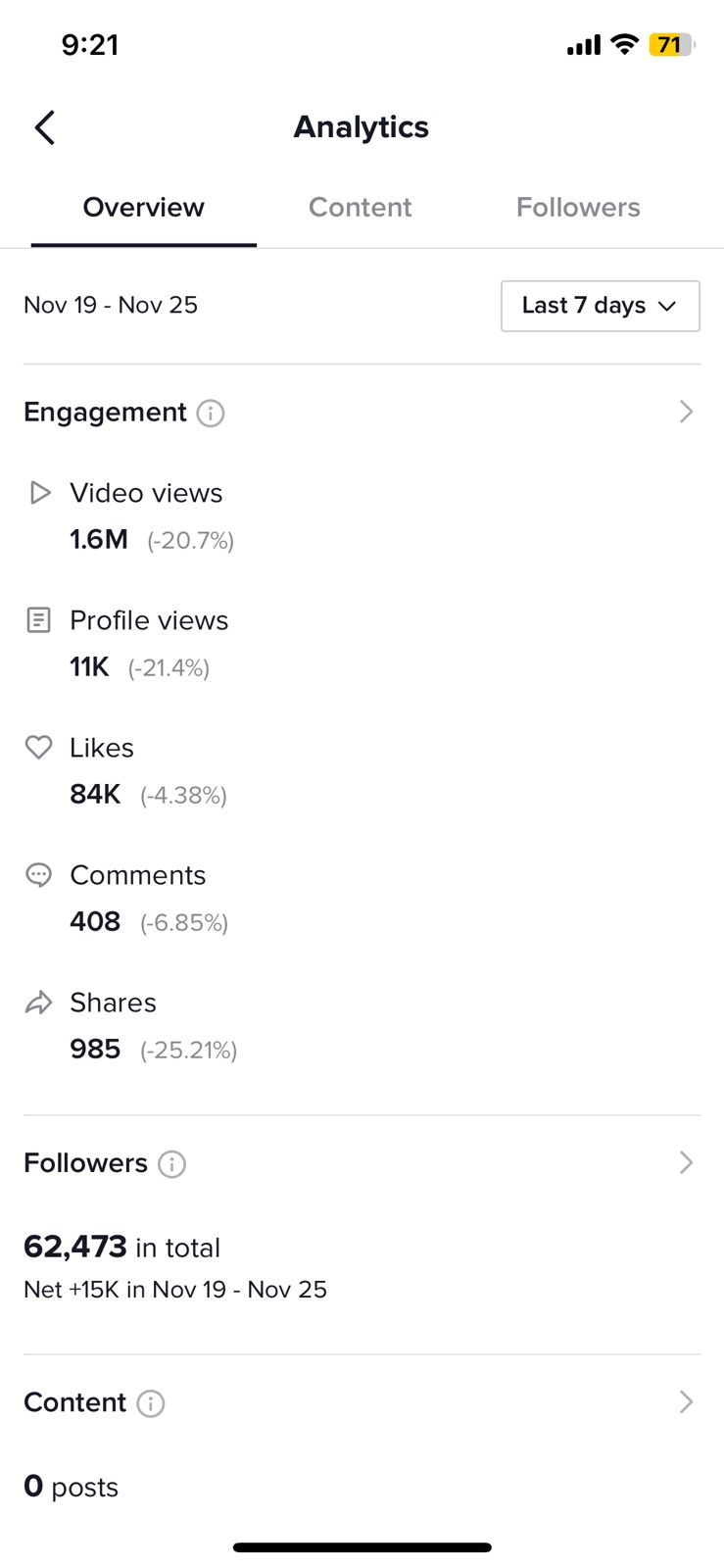Tap the Profile views document icon
This screenshot has width=724, height=1568.
[38, 620]
